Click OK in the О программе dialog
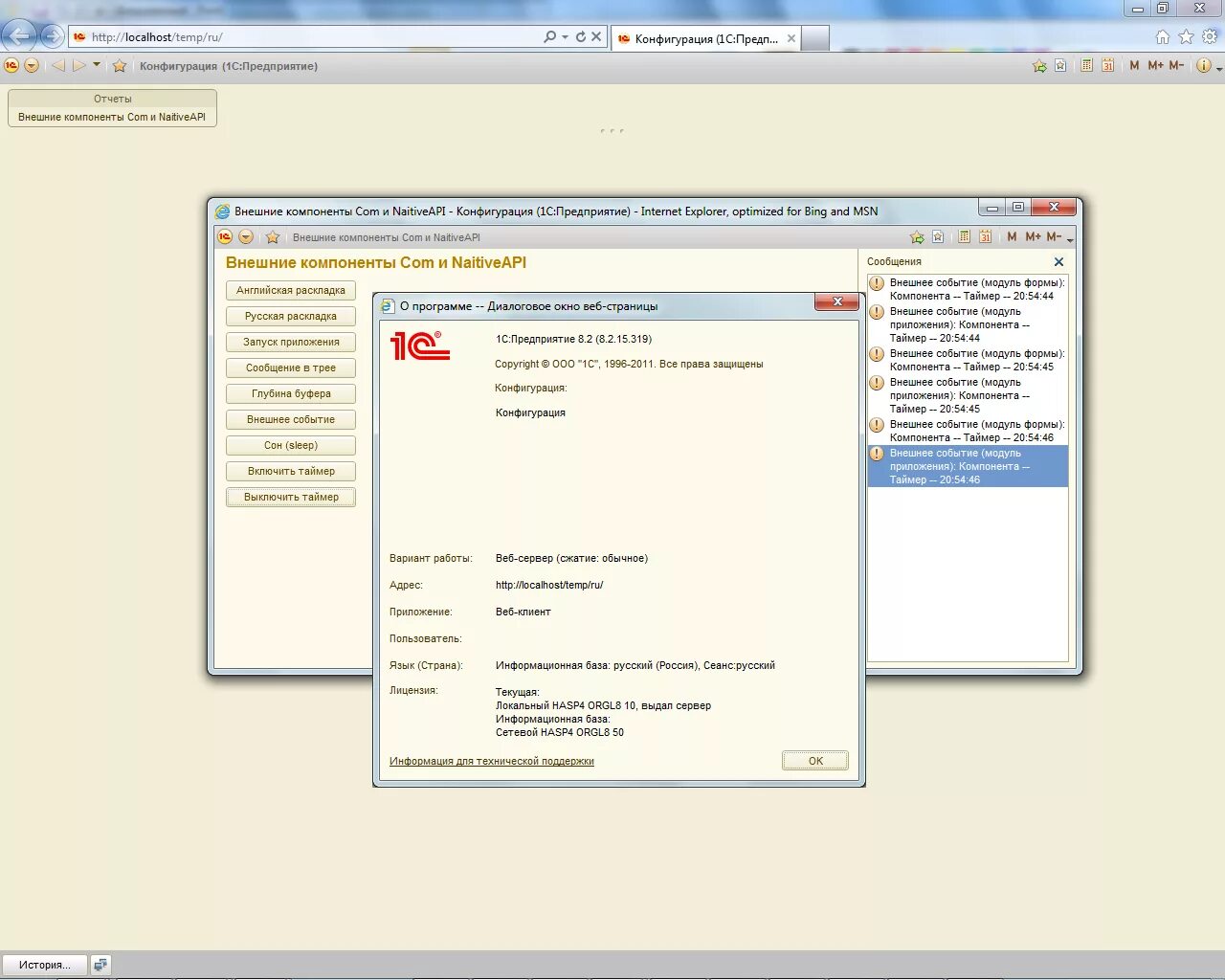The height and width of the screenshot is (980, 1225). point(815,761)
